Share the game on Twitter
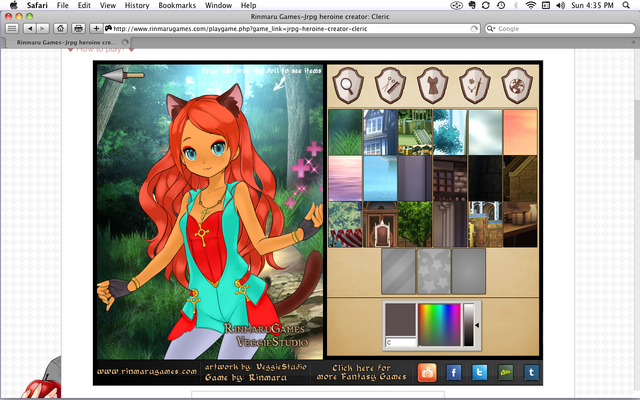This screenshot has width=640, height=400. click(480, 372)
